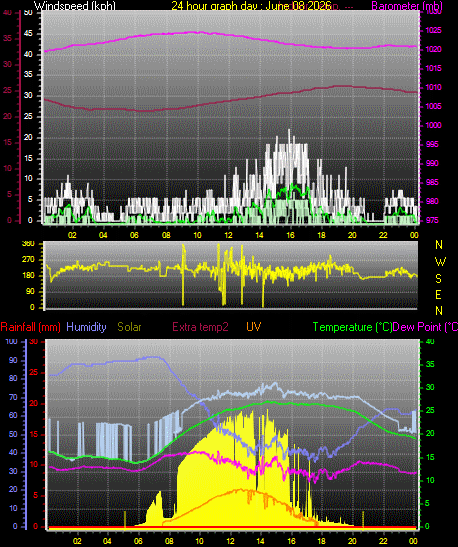Click the "S" compass letter

439,278
